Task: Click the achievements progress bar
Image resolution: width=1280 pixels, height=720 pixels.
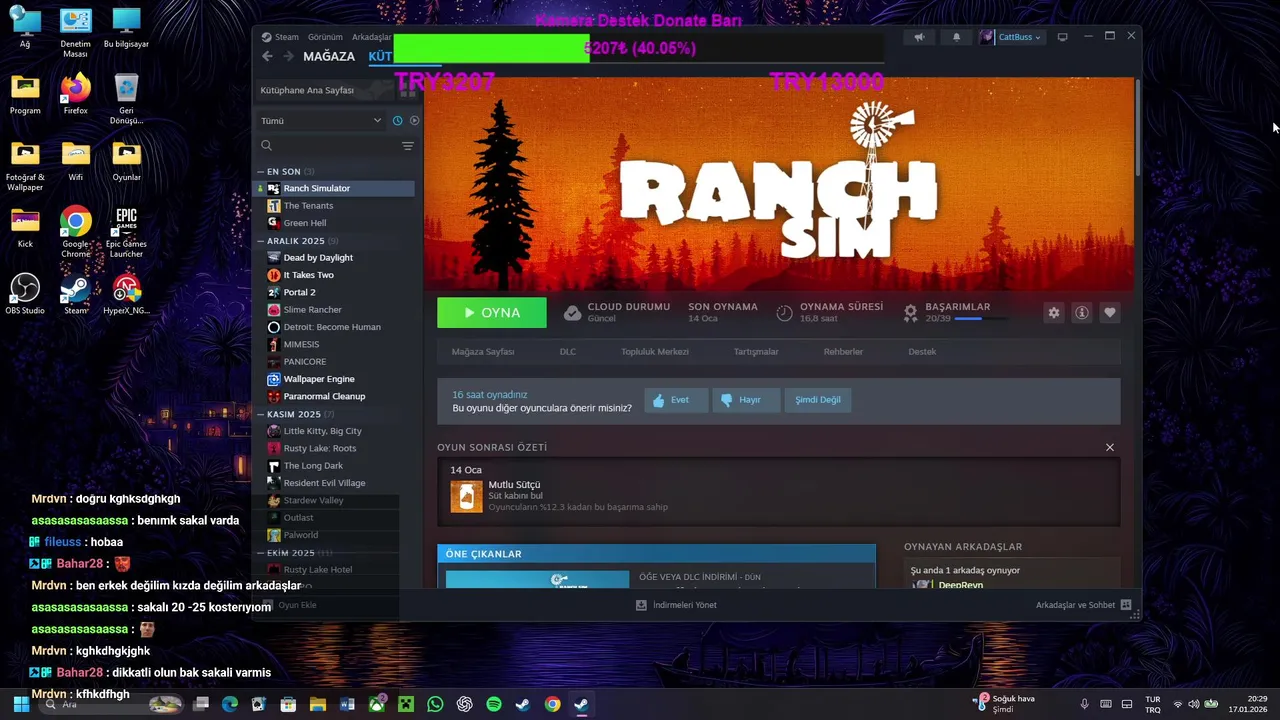Action: [x=980, y=319]
